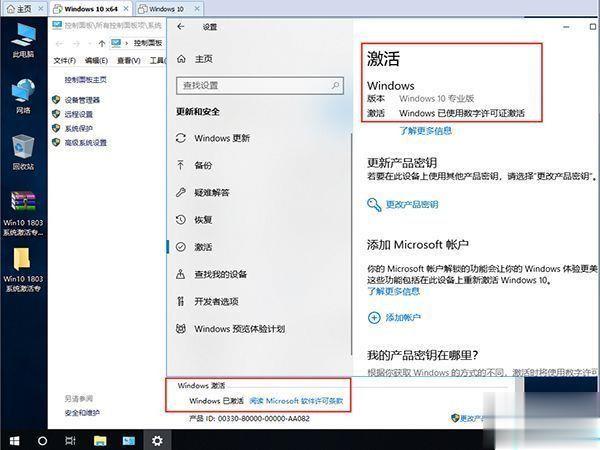
Task: Close the 主页 VM tab
Action: coord(41,8)
